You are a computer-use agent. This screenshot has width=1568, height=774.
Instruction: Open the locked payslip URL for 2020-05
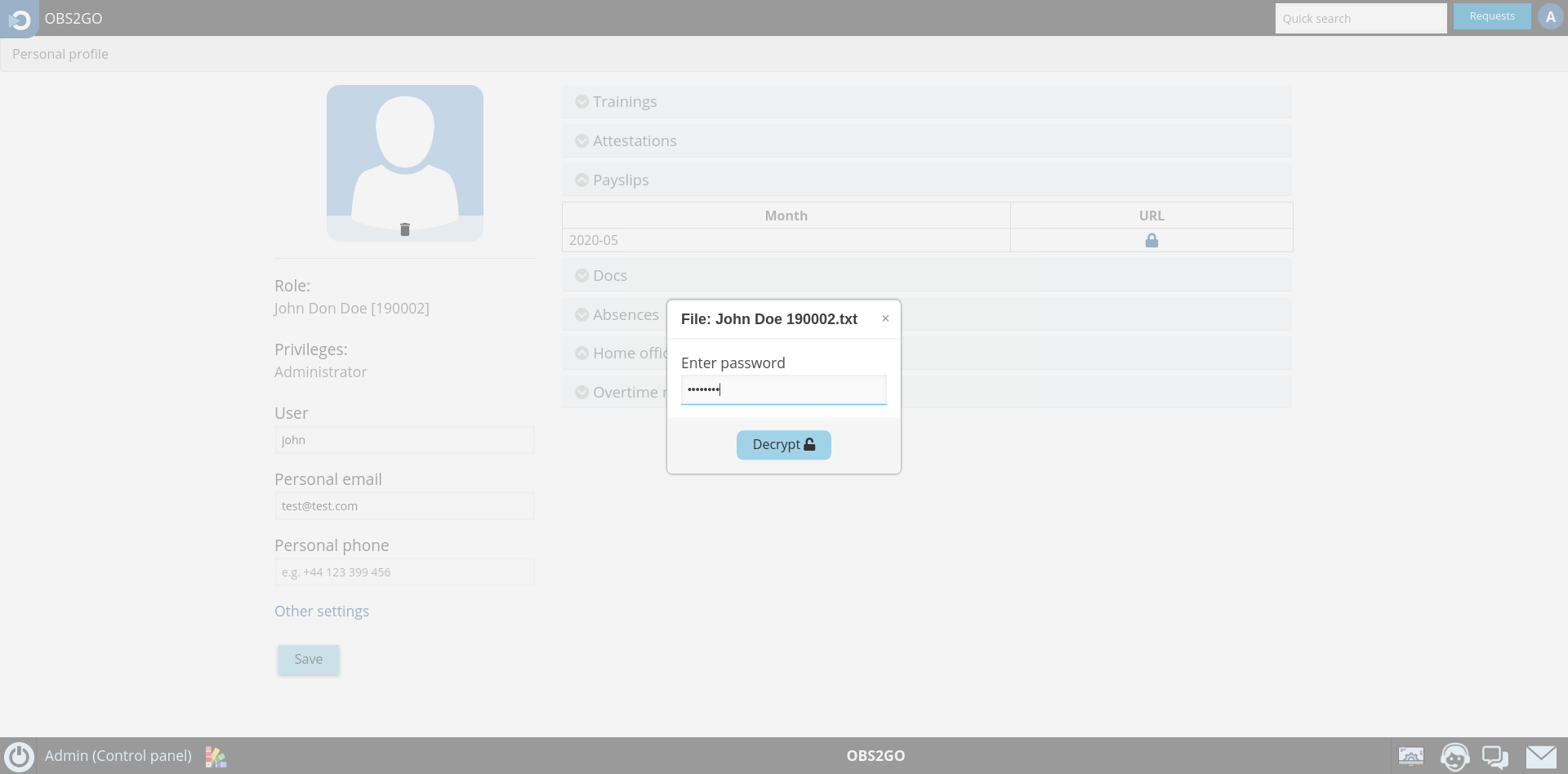(x=1151, y=240)
